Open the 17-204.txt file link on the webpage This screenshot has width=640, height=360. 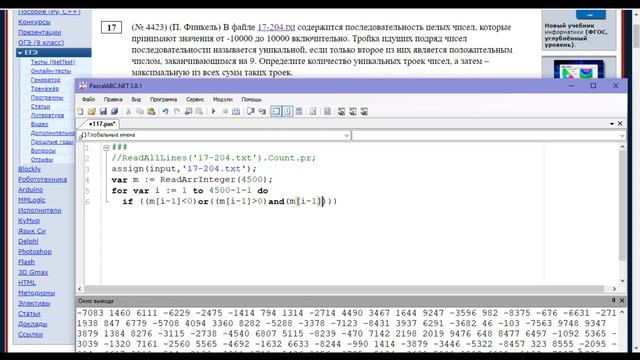click(276, 27)
